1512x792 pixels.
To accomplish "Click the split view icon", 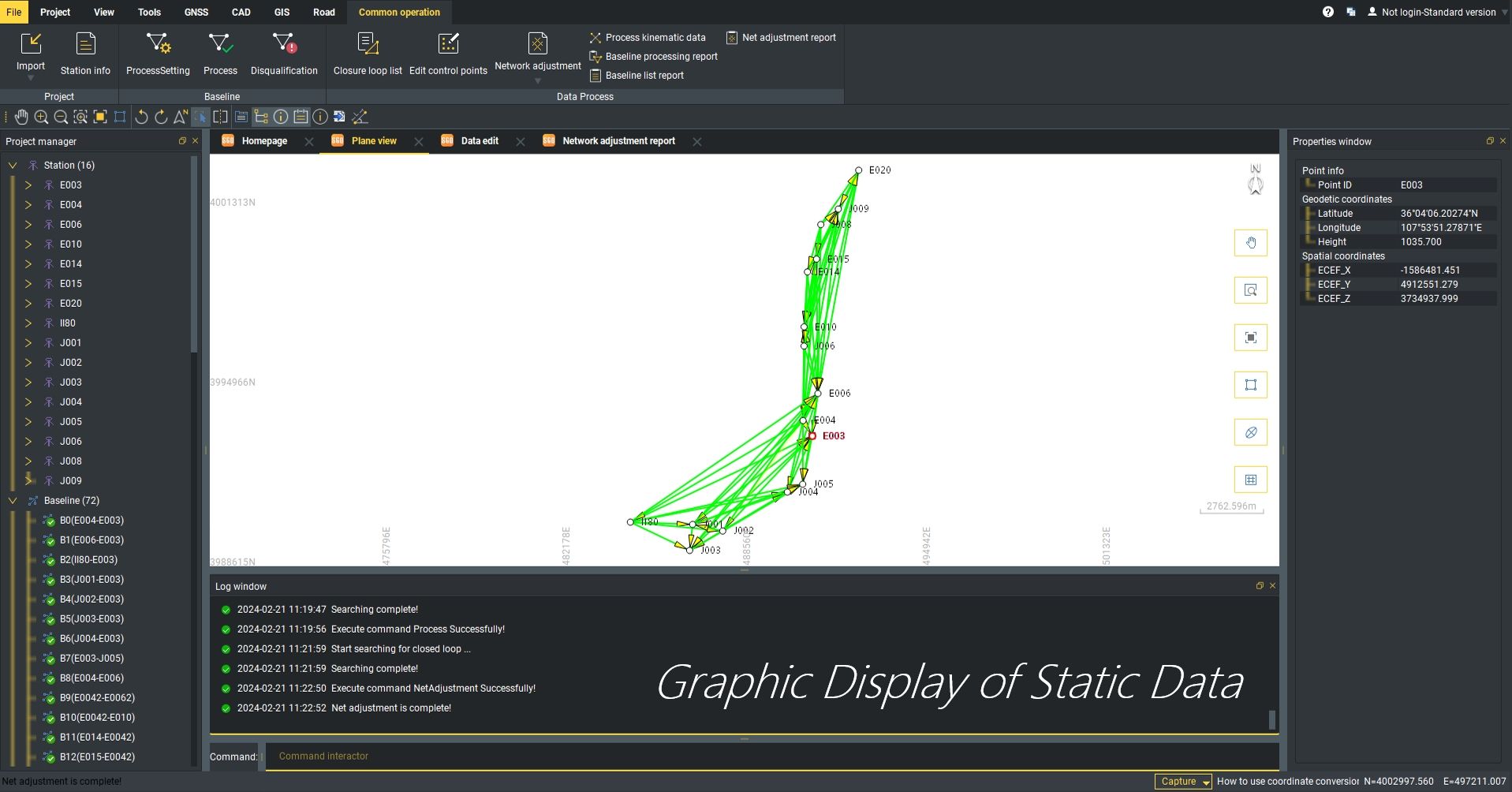I will click(221, 117).
